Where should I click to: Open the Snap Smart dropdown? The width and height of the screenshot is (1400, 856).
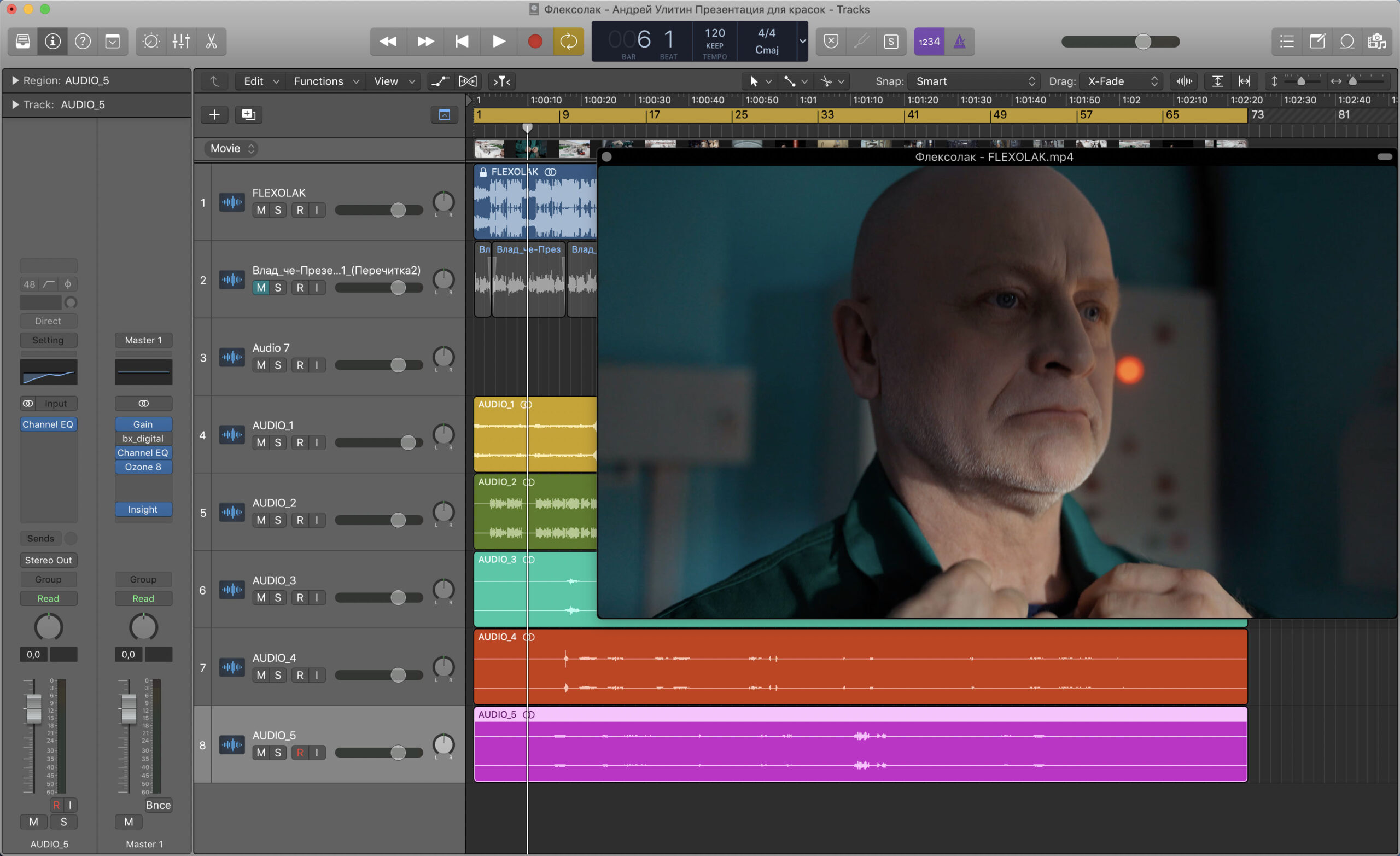[x=974, y=81]
